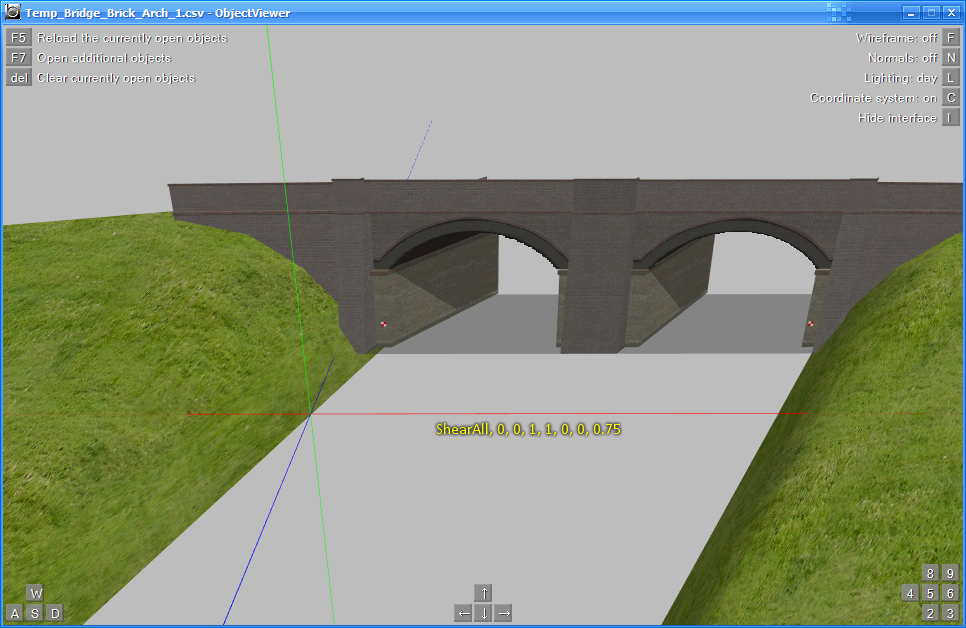This screenshot has height=628, width=966.
Task: Click the ObjectViewer window title bar icon
Action: pos(13,13)
